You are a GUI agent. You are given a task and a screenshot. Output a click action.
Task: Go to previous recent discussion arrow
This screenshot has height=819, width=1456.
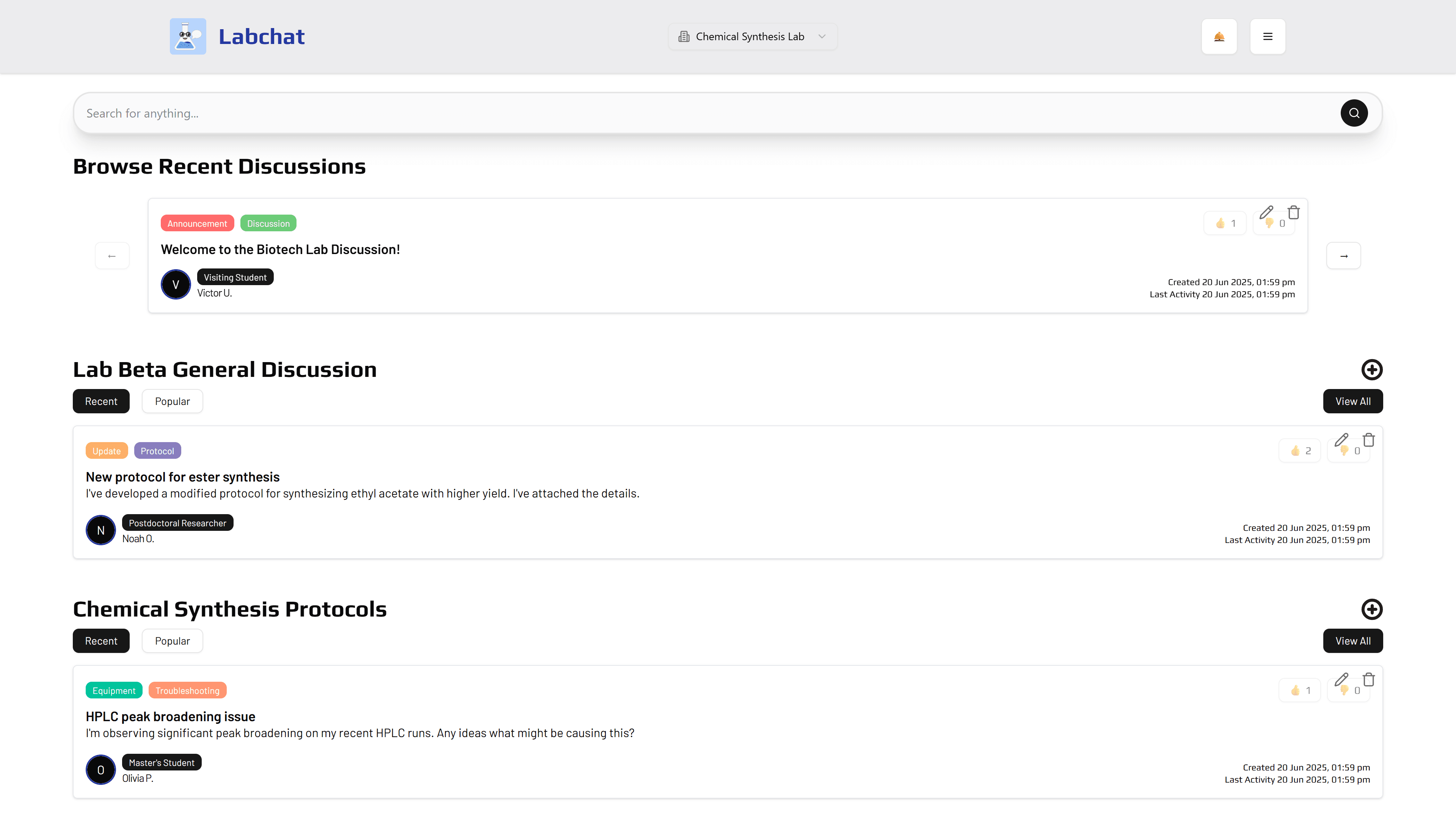click(112, 256)
